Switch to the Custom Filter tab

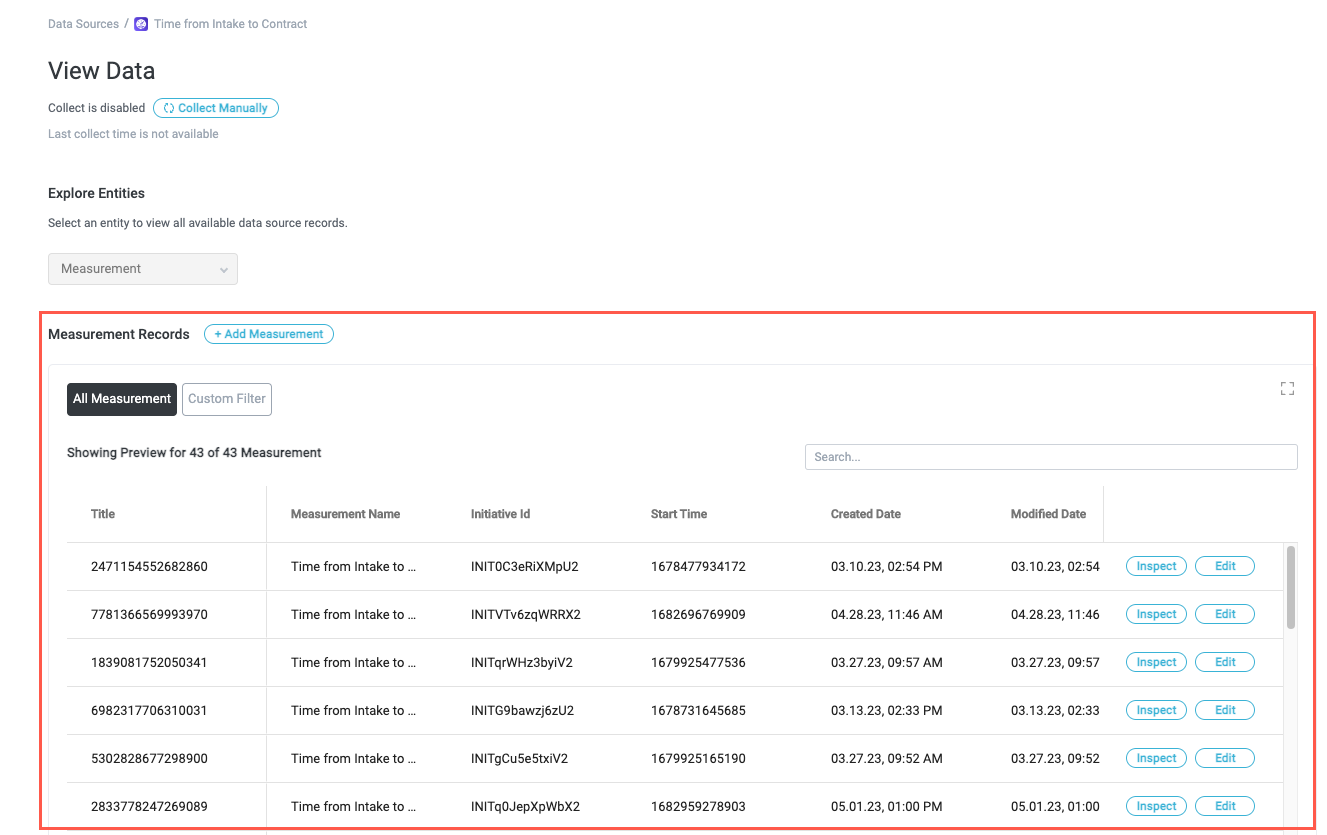click(227, 399)
